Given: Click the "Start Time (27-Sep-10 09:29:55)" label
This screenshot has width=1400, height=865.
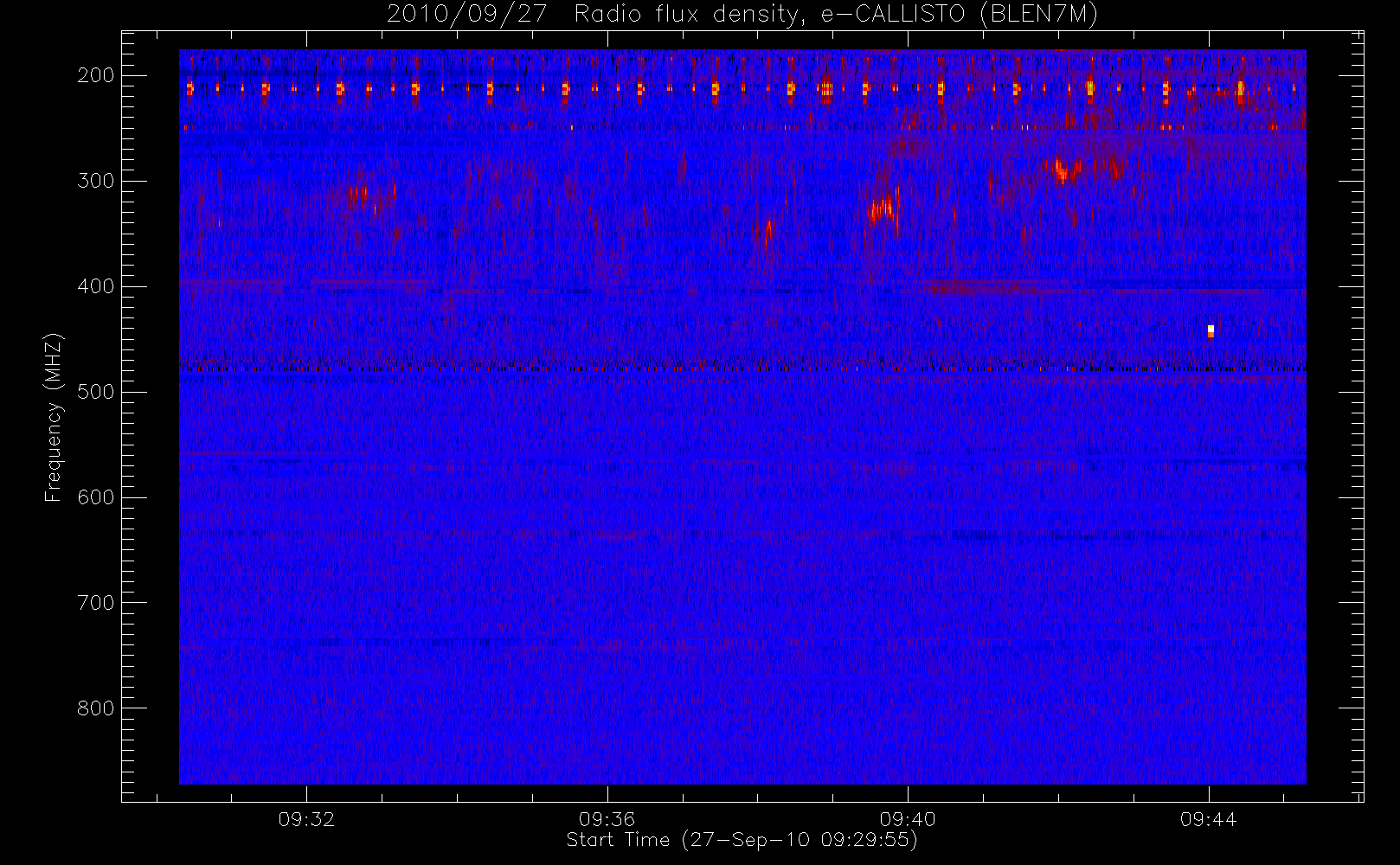Looking at the screenshot, I should click(742, 840).
